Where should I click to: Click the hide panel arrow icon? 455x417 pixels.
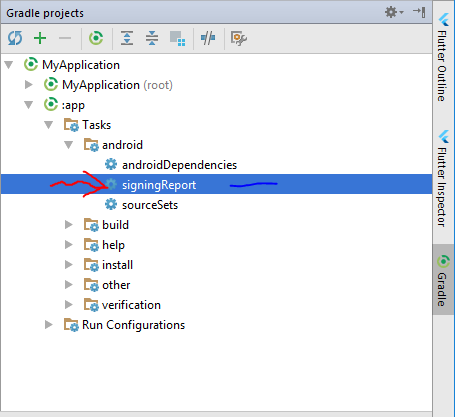419,12
